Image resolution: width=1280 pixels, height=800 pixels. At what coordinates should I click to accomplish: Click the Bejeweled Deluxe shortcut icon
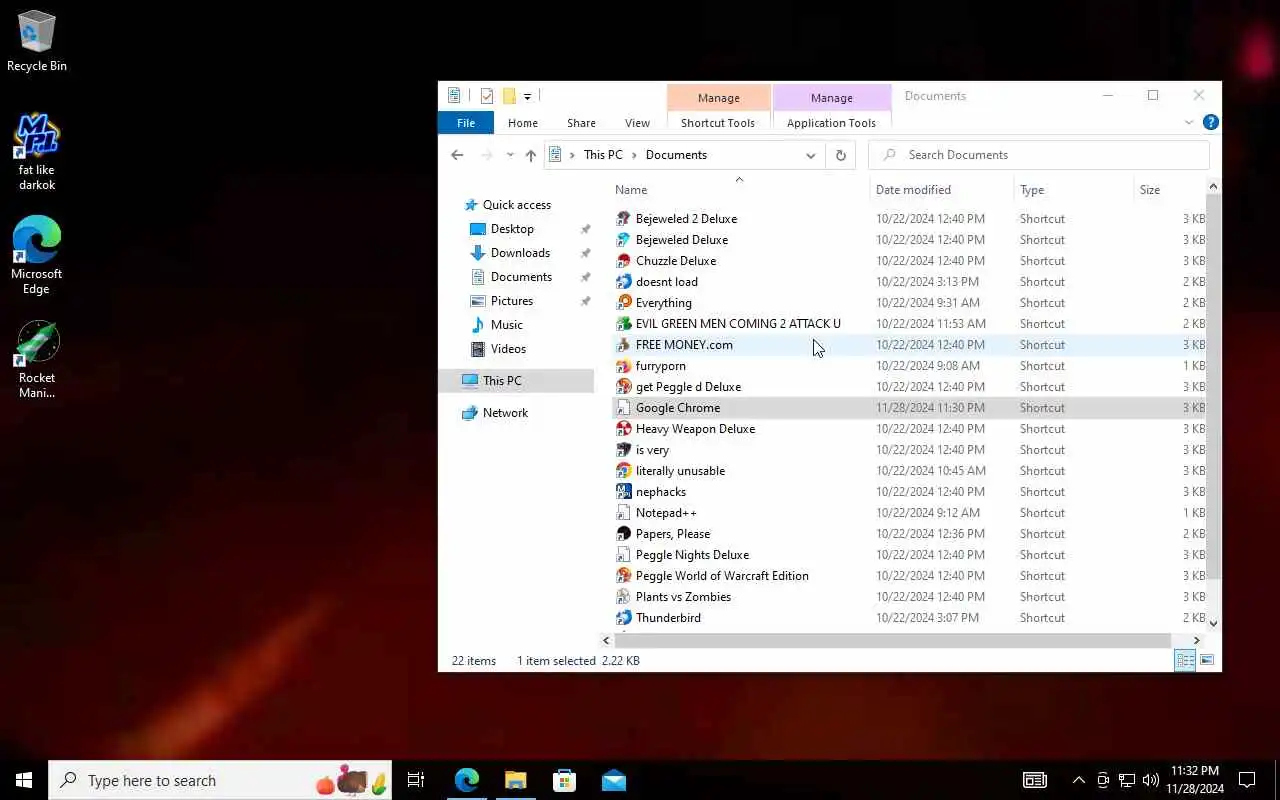pyautogui.click(x=624, y=240)
